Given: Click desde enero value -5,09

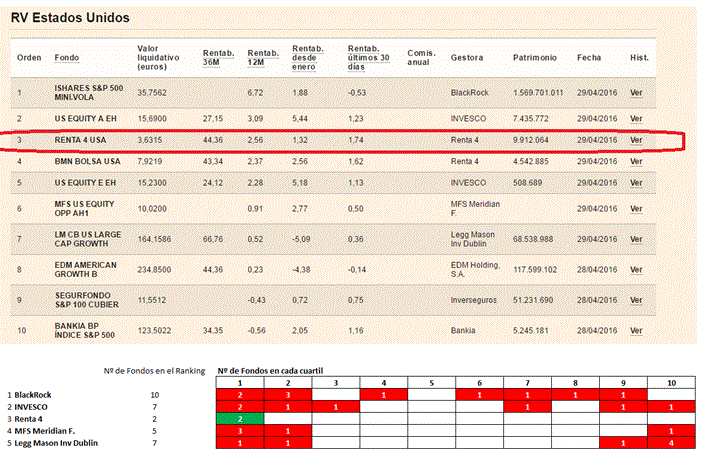Looking at the screenshot, I should (301, 239).
